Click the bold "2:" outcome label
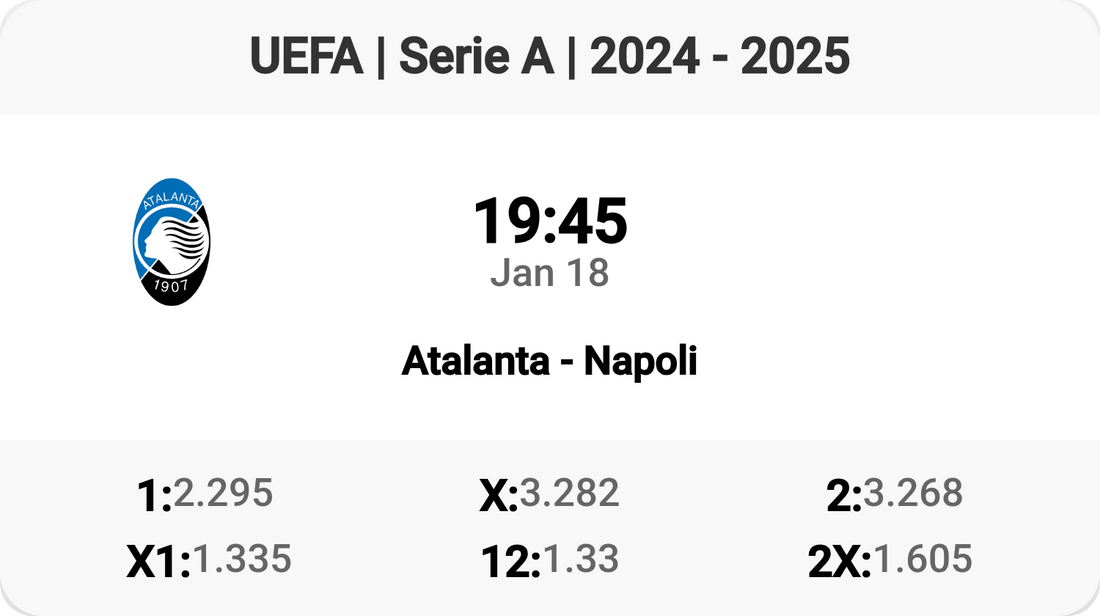1100x616 pixels. 844,496
